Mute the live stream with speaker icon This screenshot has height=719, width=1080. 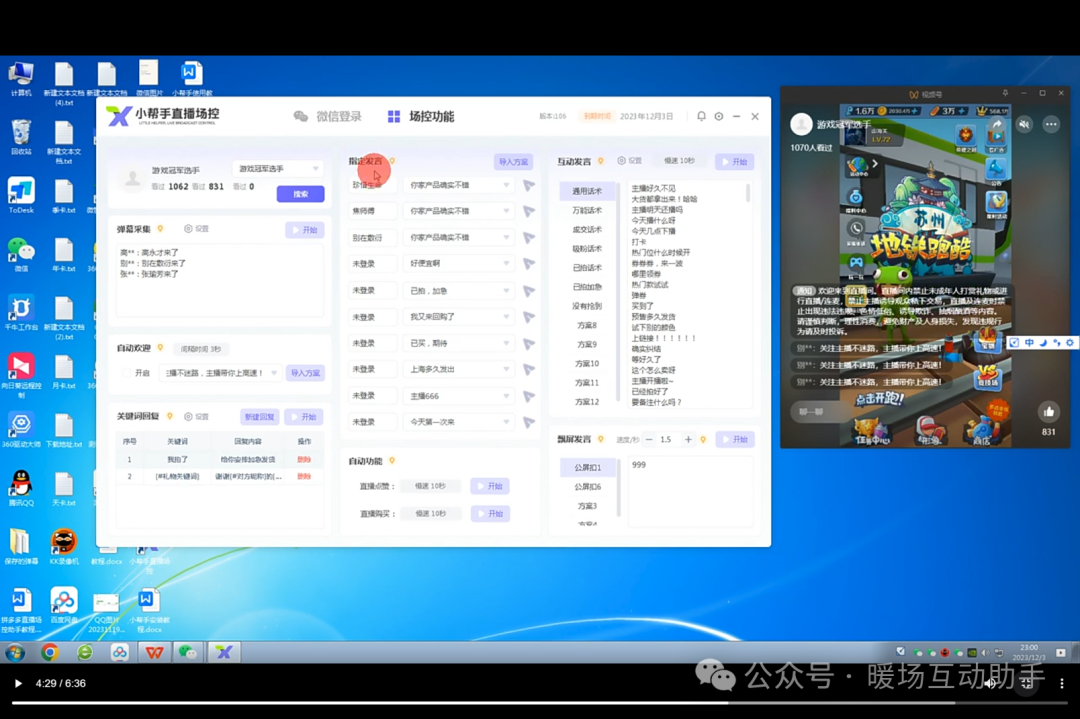click(1024, 124)
